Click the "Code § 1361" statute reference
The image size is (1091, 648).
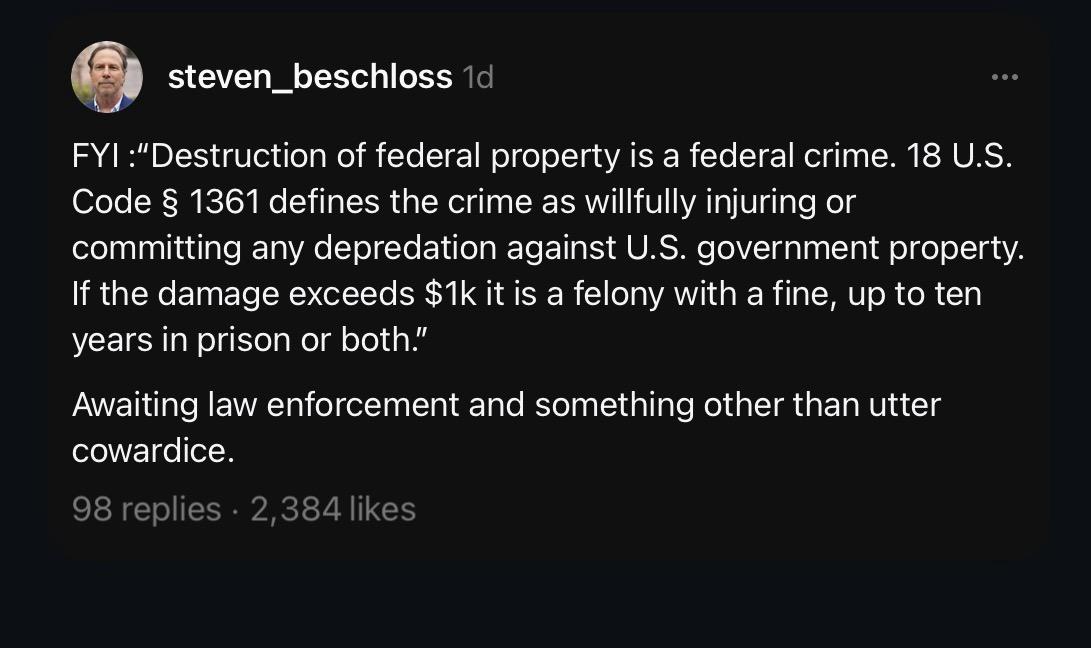[x=166, y=203]
